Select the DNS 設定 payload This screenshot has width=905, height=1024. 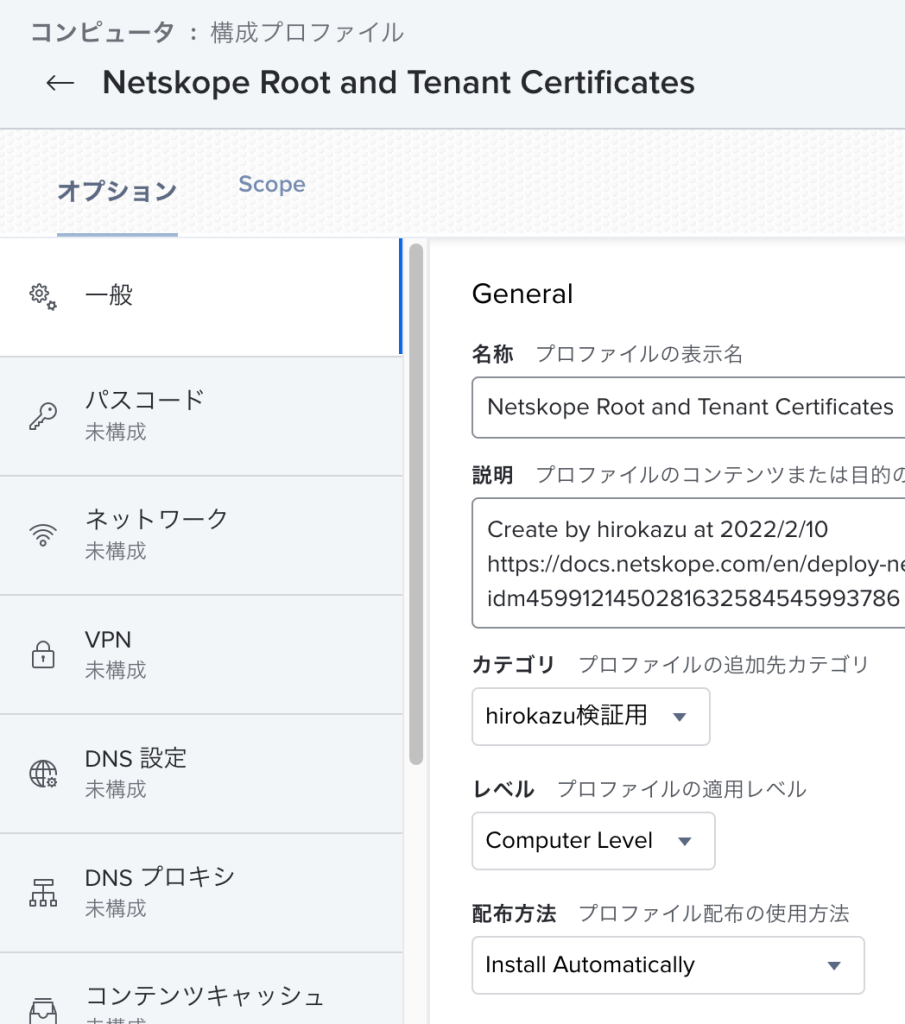[200, 774]
